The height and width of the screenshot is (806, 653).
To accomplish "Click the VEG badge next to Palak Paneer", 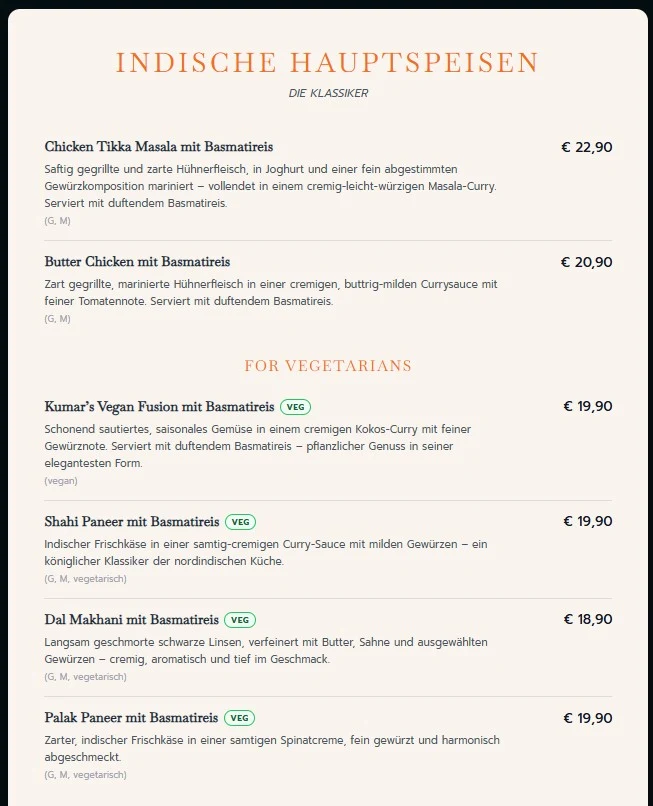I will (x=239, y=718).
